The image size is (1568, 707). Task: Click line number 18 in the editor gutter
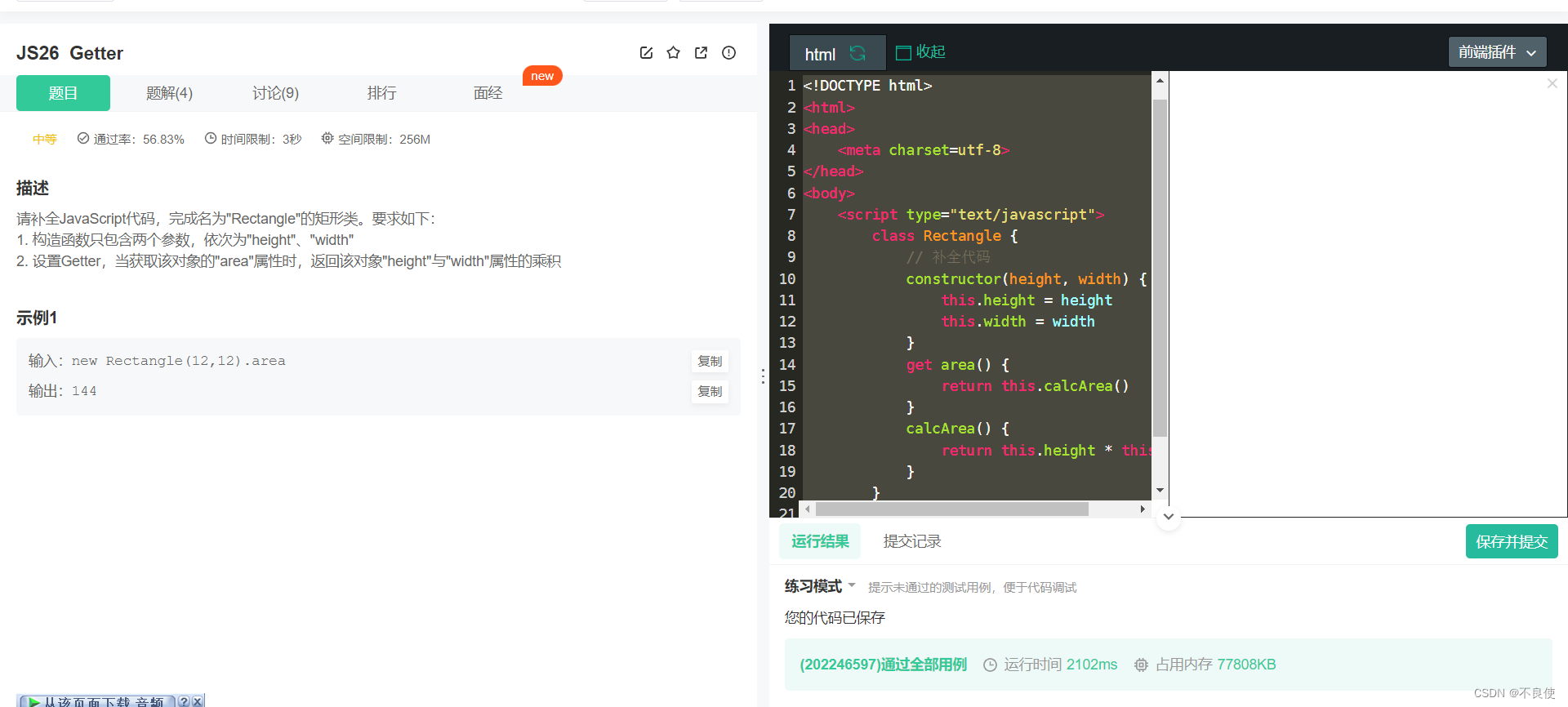787,451
